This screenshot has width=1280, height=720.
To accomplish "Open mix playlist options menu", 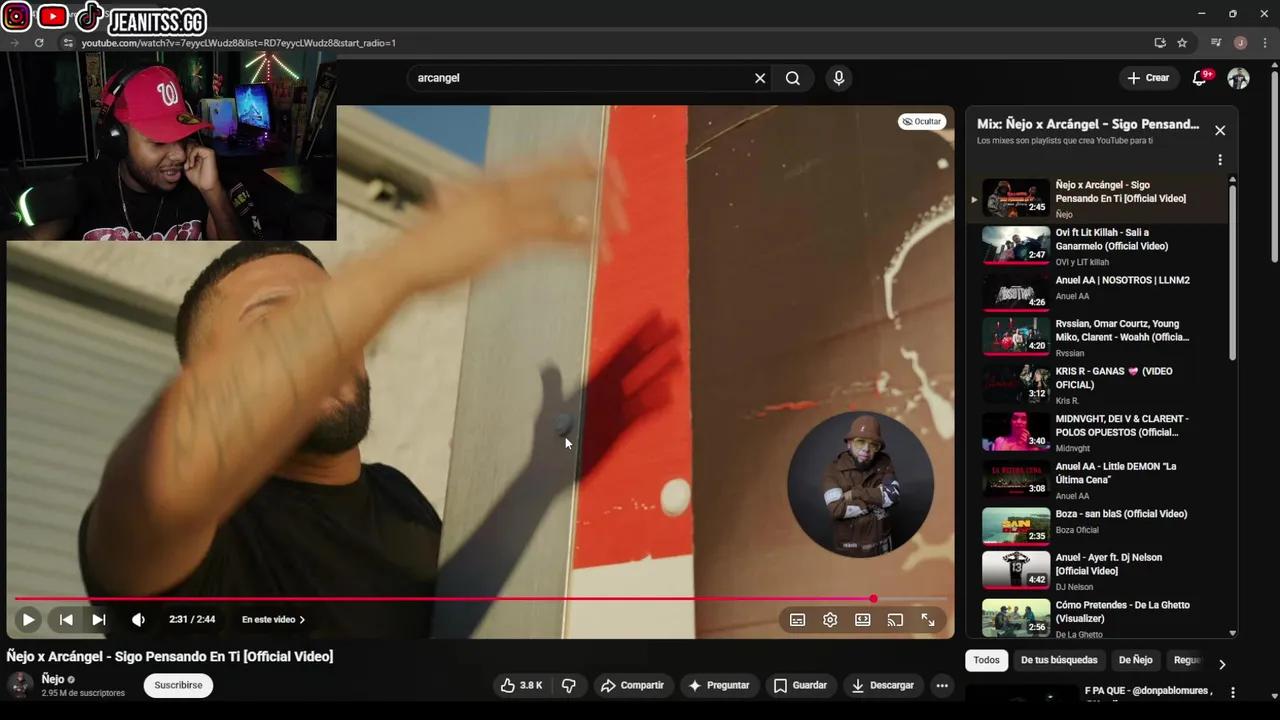I will 1220,160.
